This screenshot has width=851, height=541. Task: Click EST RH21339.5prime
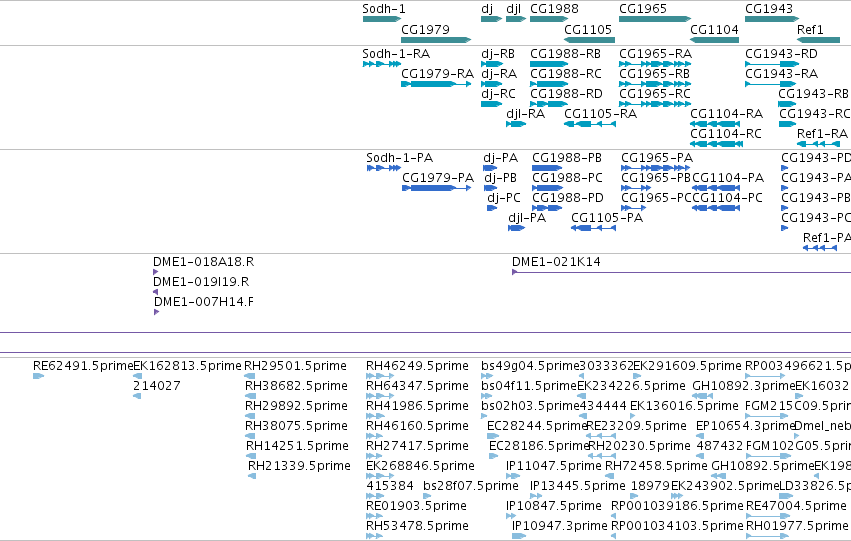click(x=299, y=466)
